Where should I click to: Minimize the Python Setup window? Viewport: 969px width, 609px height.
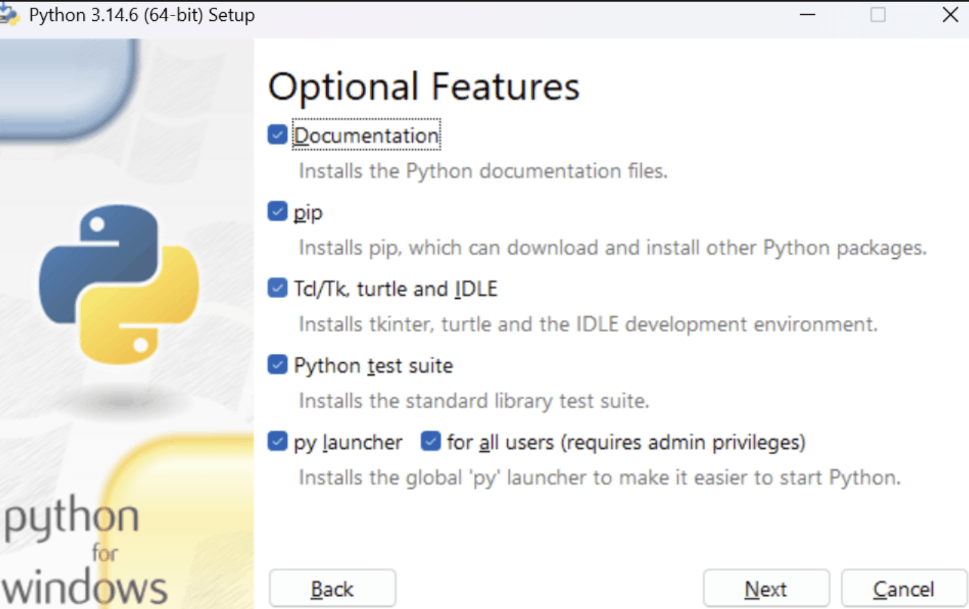click(x=807, y=14)
